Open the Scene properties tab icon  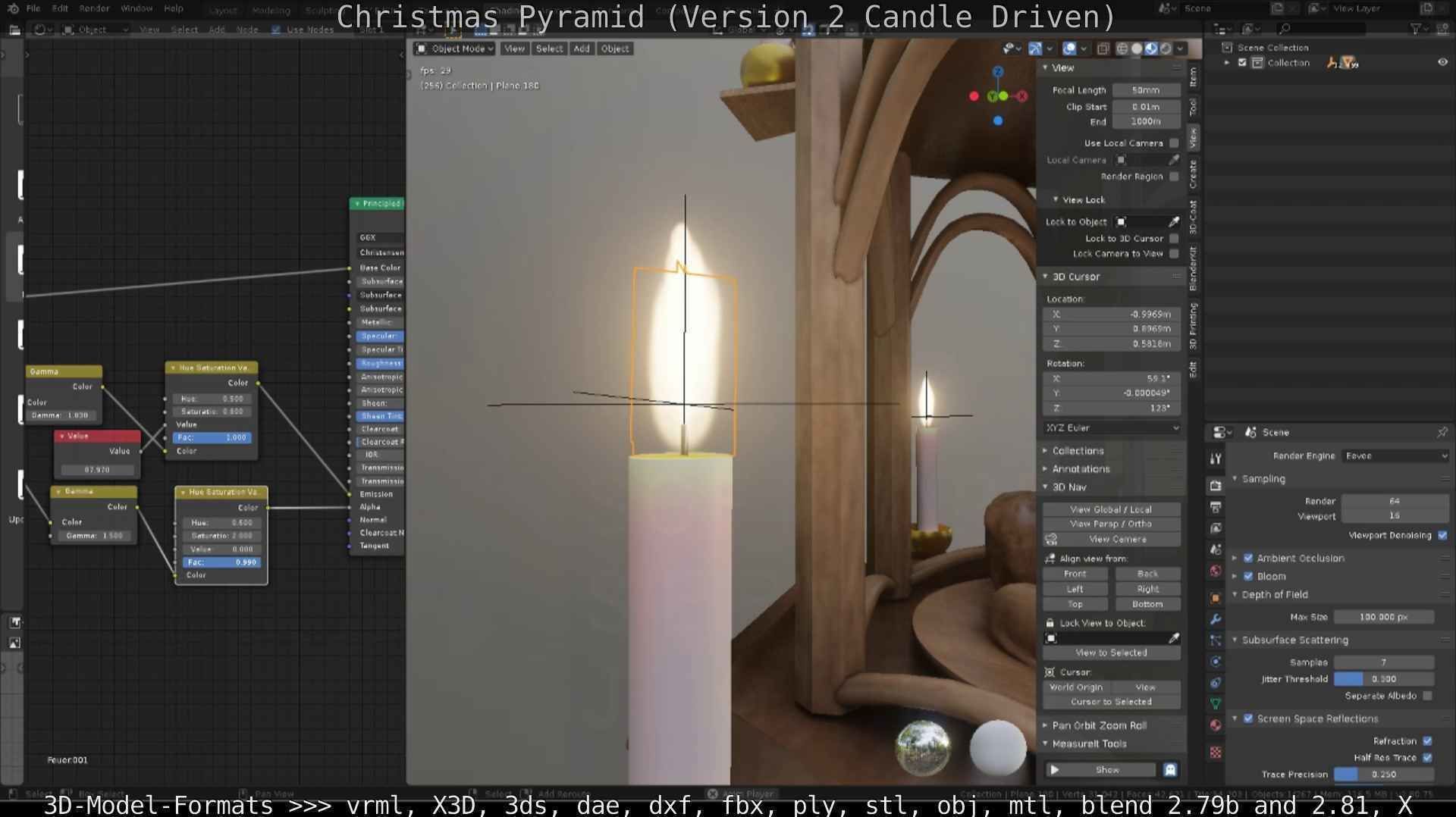coord(1216,549)
